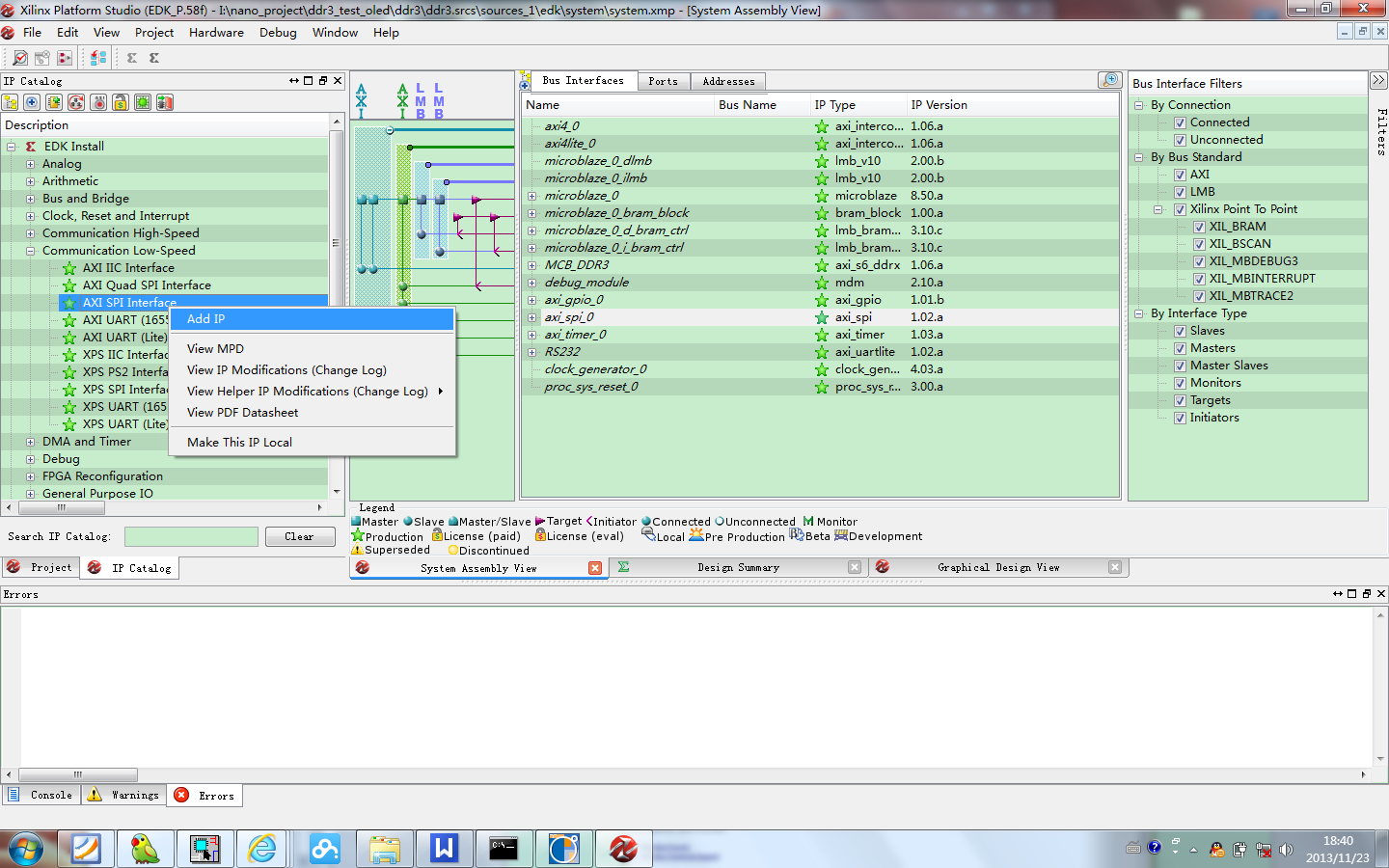The height and width of the screenshot is (868, 1389).
Task: Click the green sunburst chip icon in IP Catalog
Action: pos(143,102)
